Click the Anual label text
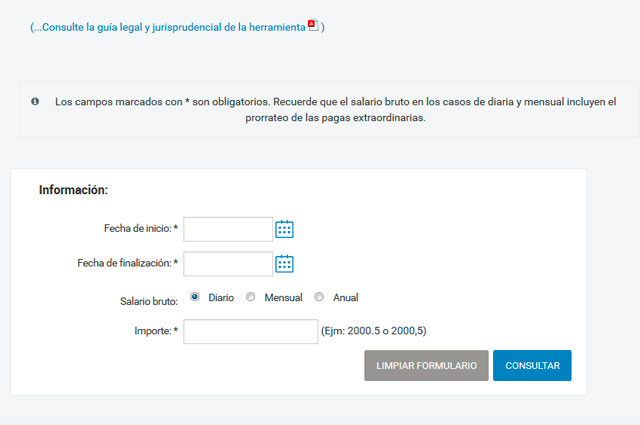The image size is (640, 425). point(346,298)
